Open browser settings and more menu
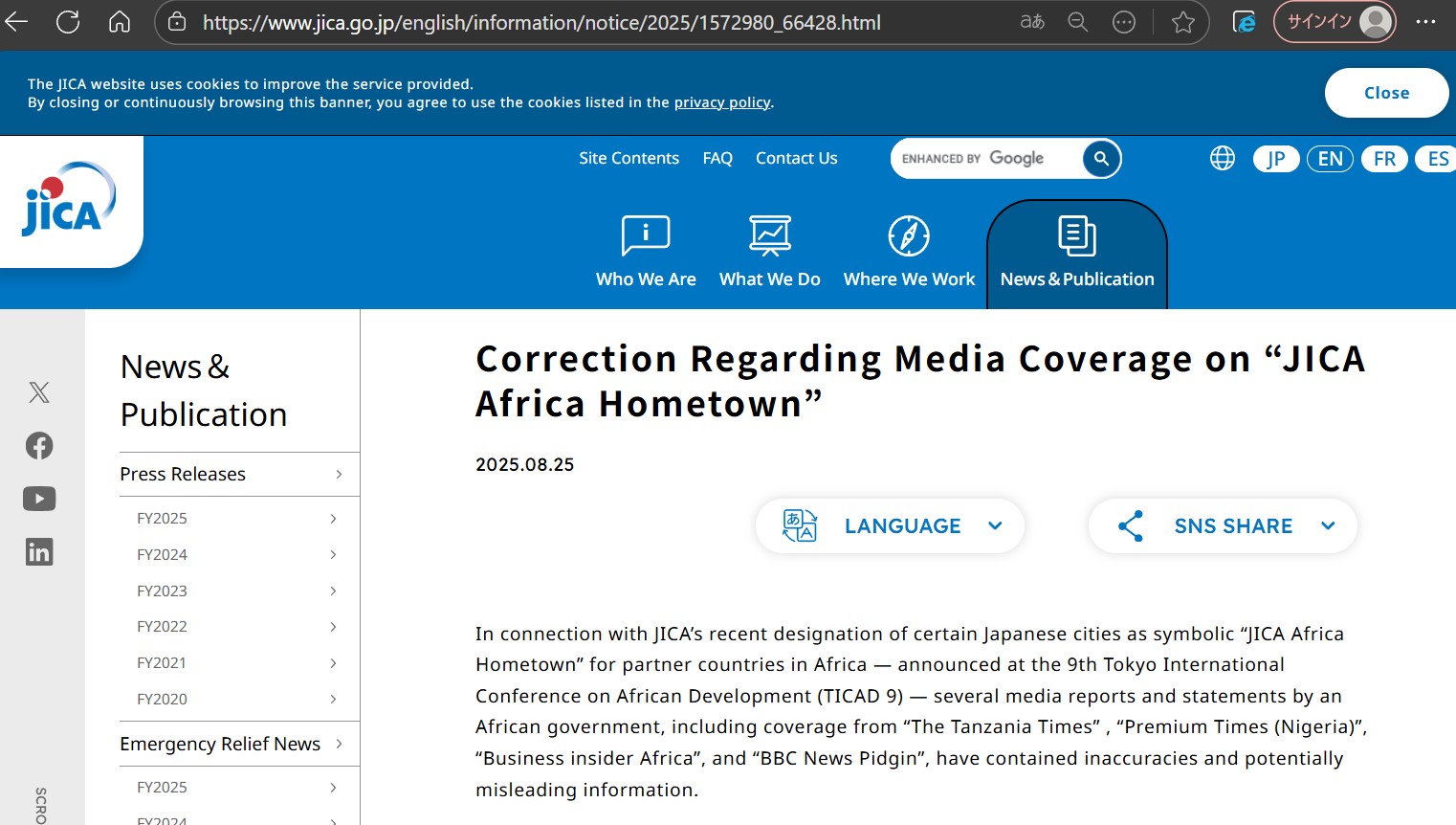This screenshot has width=1456, height=825. pyautogui.click(x=1425, y=22)
